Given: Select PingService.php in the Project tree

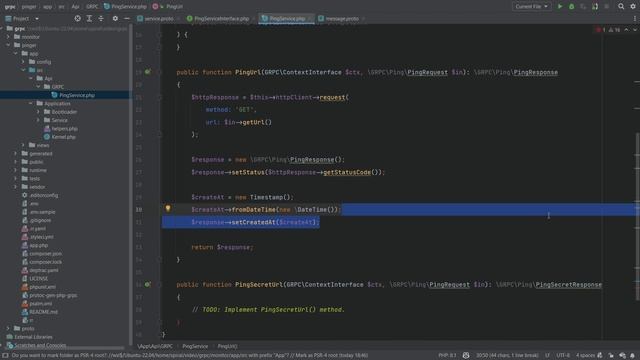Looking at the screenshot, I should point(77,95).
